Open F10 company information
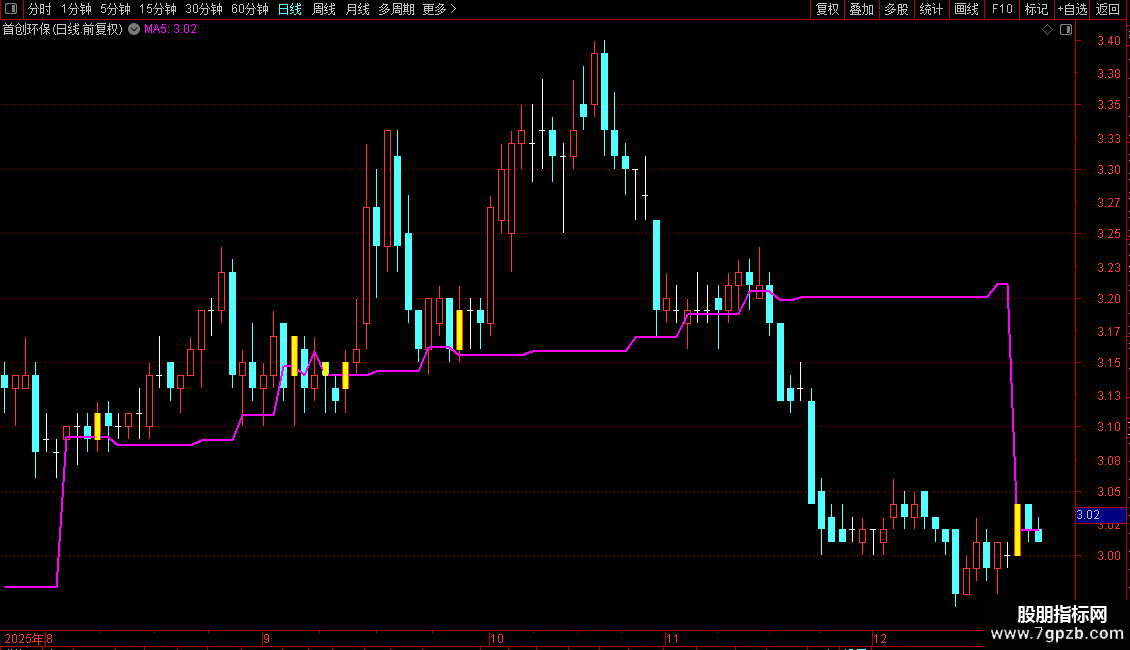1130x650 pixels. pos(1002,9)
